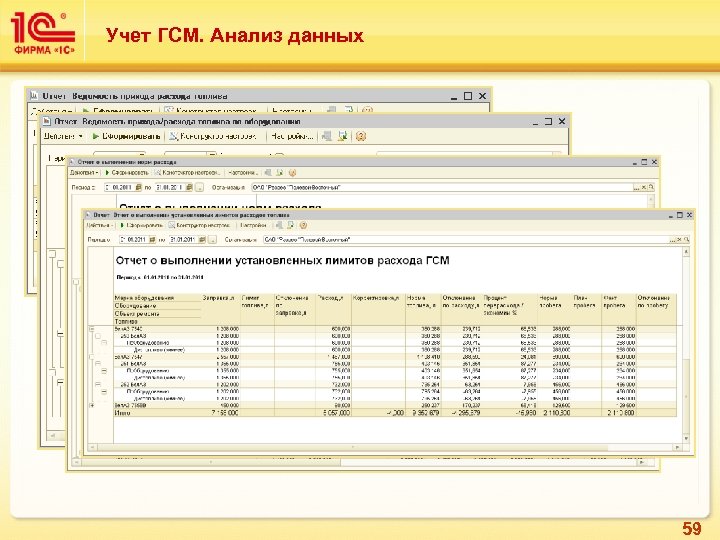
Task: Collapse the second equipment subgroup under БелАЗ 7547
Action: click(x=104, y=392)
